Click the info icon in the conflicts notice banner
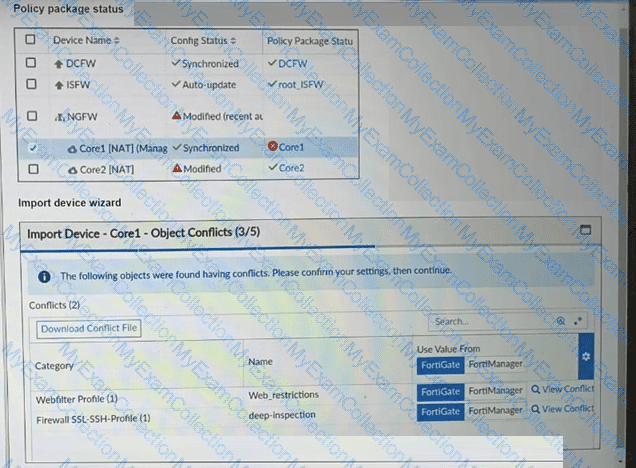 (x=44, y=276)
